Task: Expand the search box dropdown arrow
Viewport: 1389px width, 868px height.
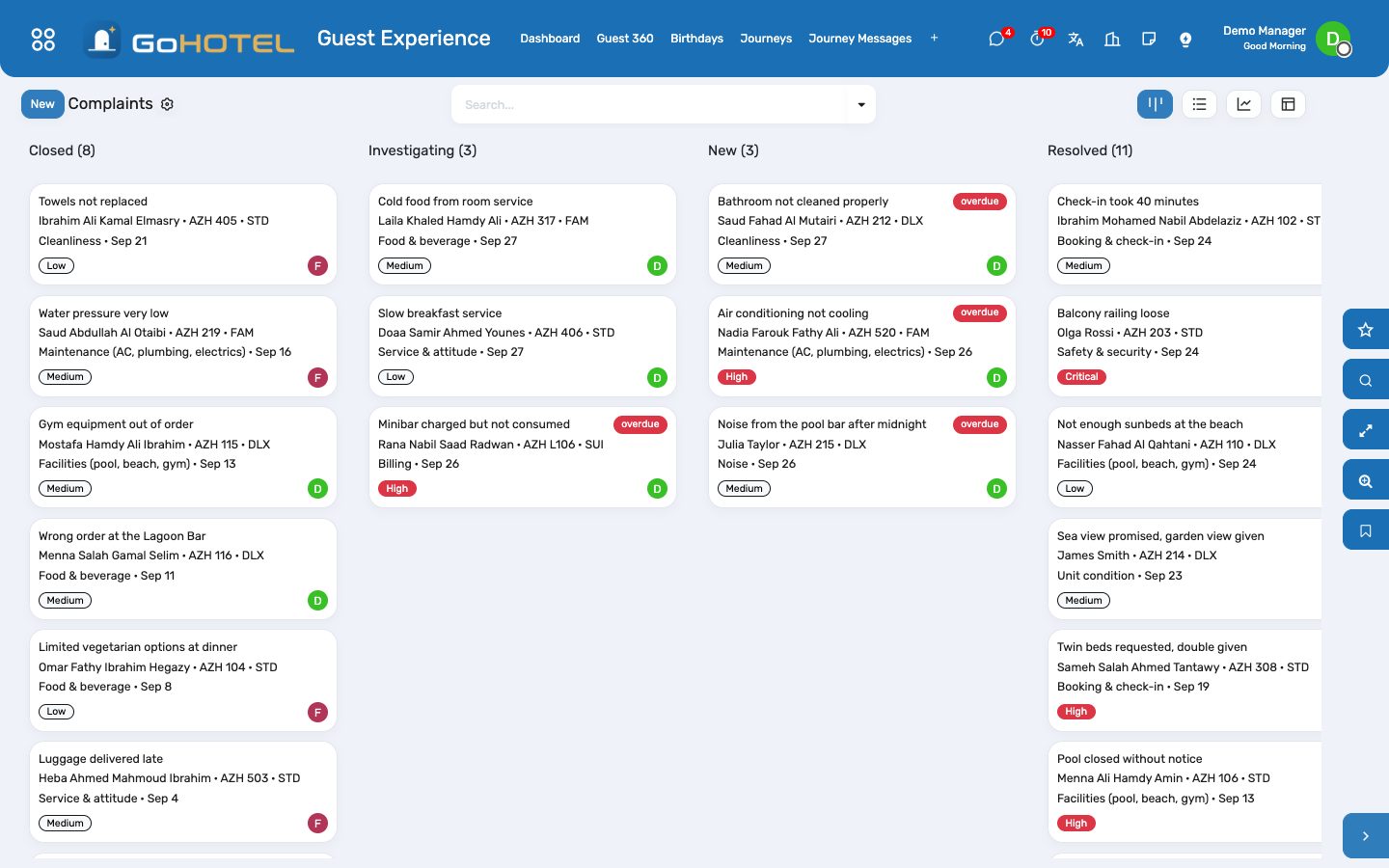Action: coord(861,104)
